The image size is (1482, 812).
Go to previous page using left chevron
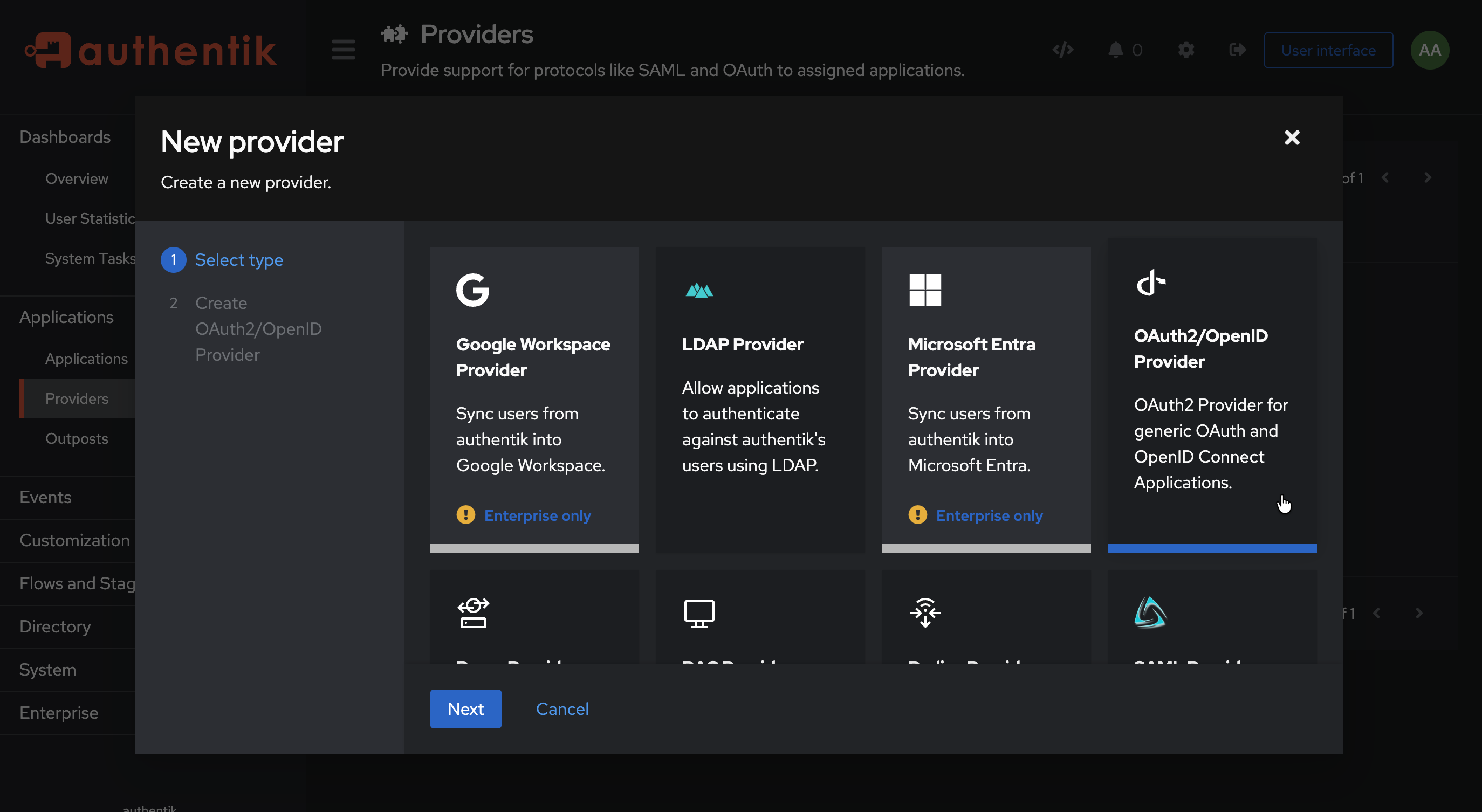(x=1386, y=177)
